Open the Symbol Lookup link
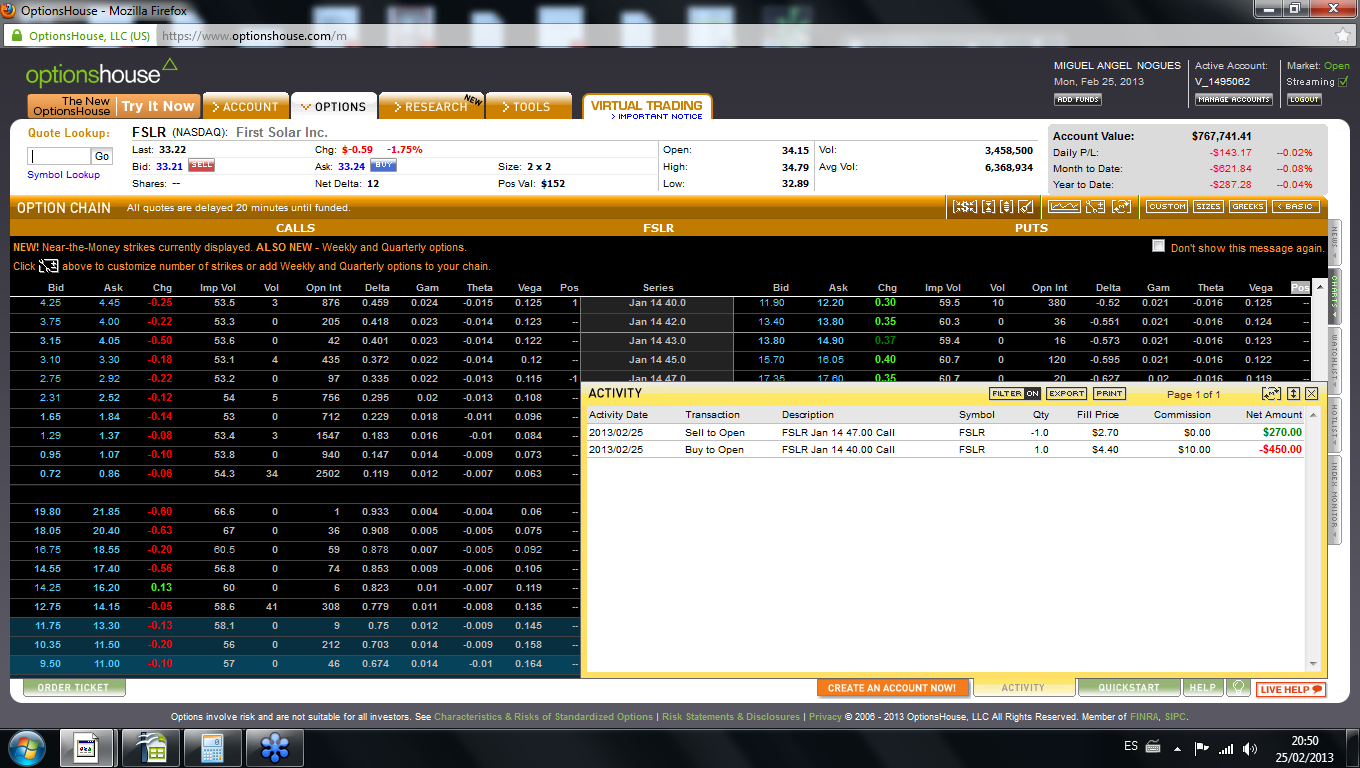This screenshot has height=768, width=1360. click(x=64, y=175)
